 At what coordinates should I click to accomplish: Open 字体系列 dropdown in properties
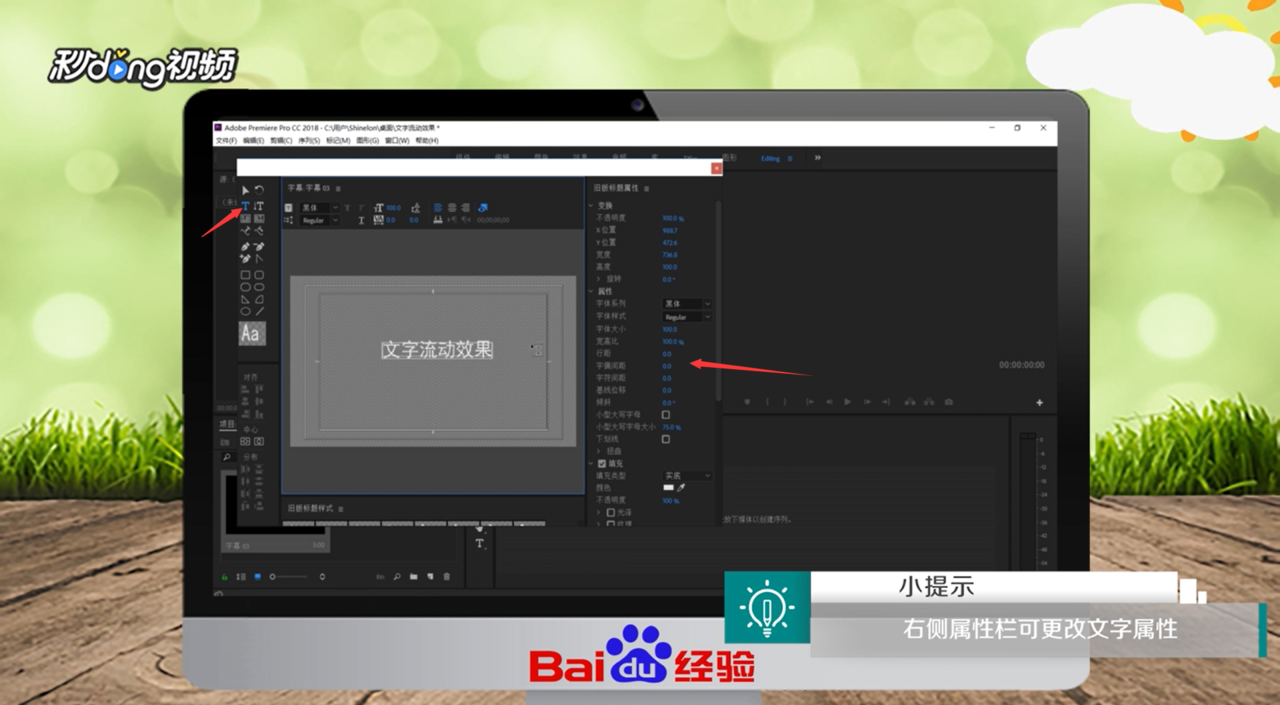coord(687,304)
